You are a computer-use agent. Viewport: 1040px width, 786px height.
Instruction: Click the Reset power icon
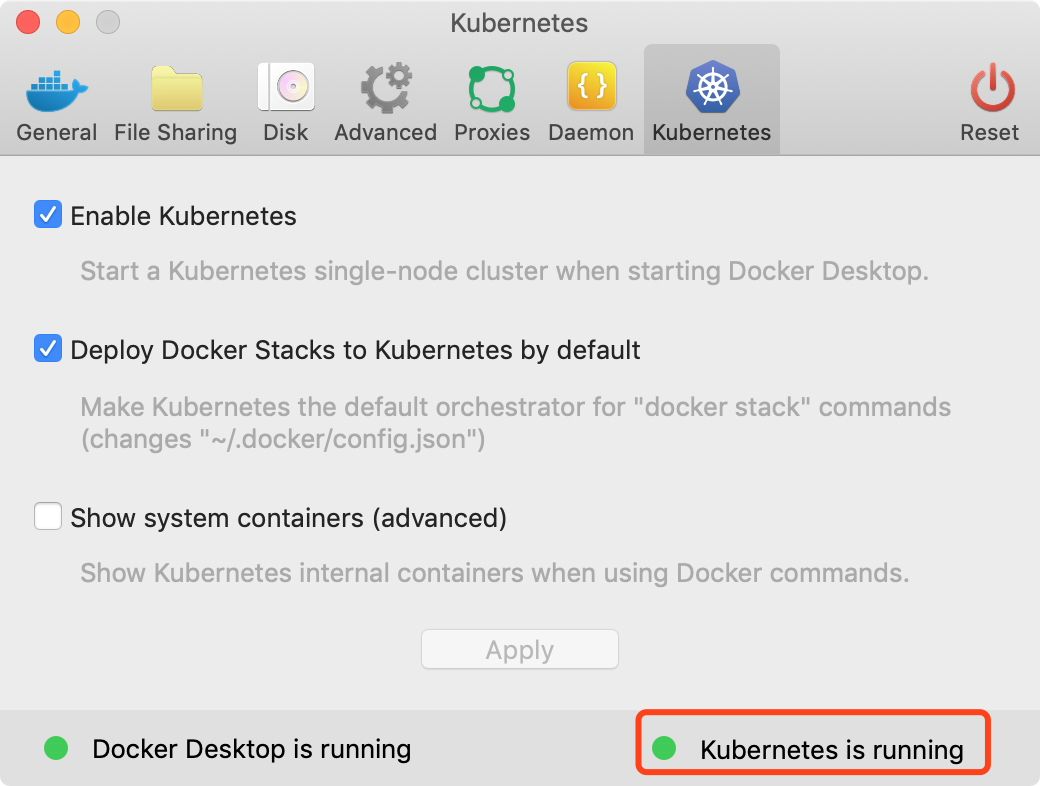click(x=990, y=89)
